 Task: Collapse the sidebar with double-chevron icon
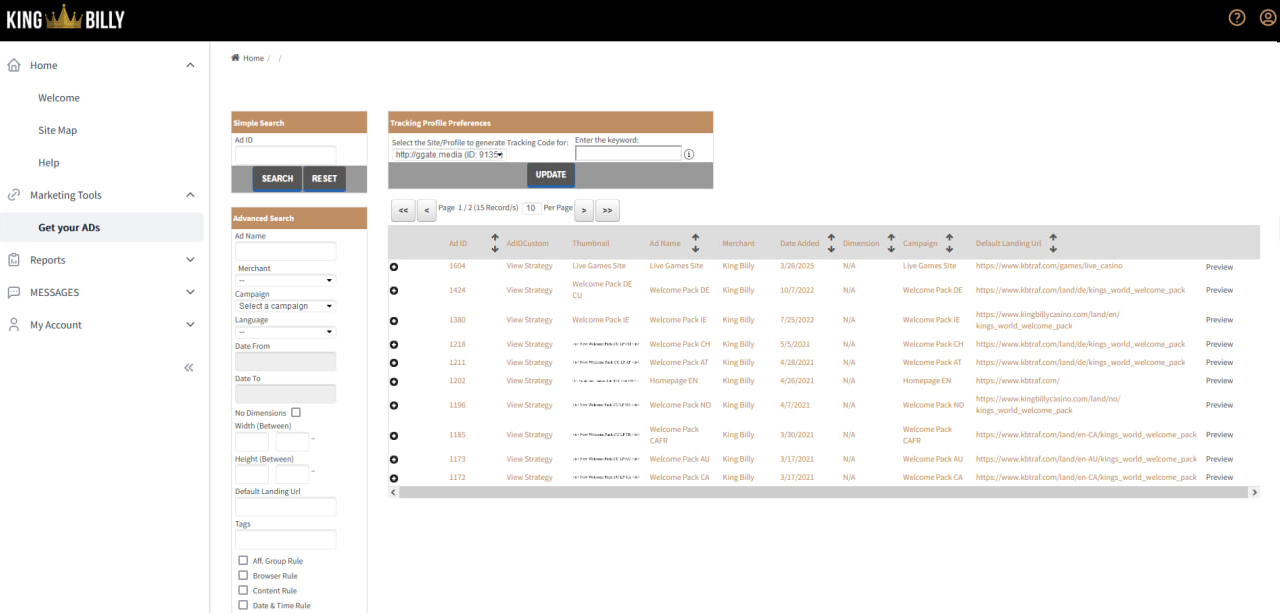click(x=189, y=368)
